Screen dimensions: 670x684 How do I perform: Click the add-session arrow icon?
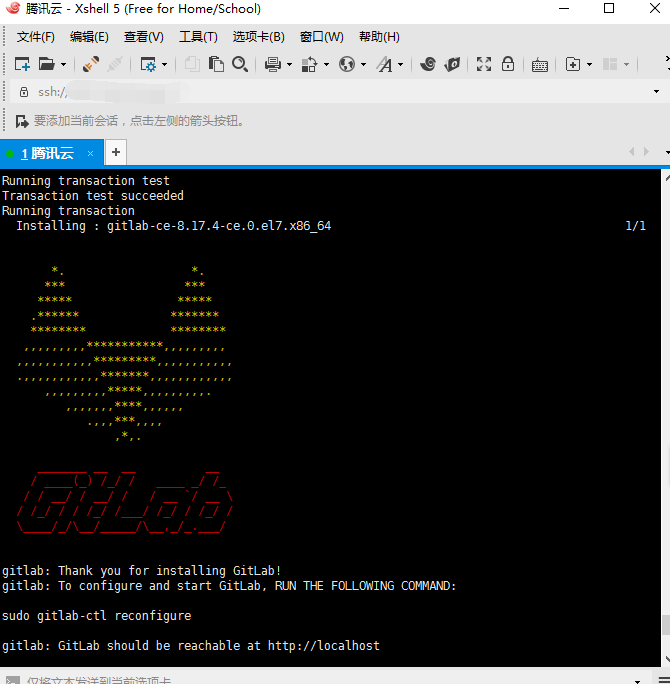pyautogui.click(x=22, y=121)
